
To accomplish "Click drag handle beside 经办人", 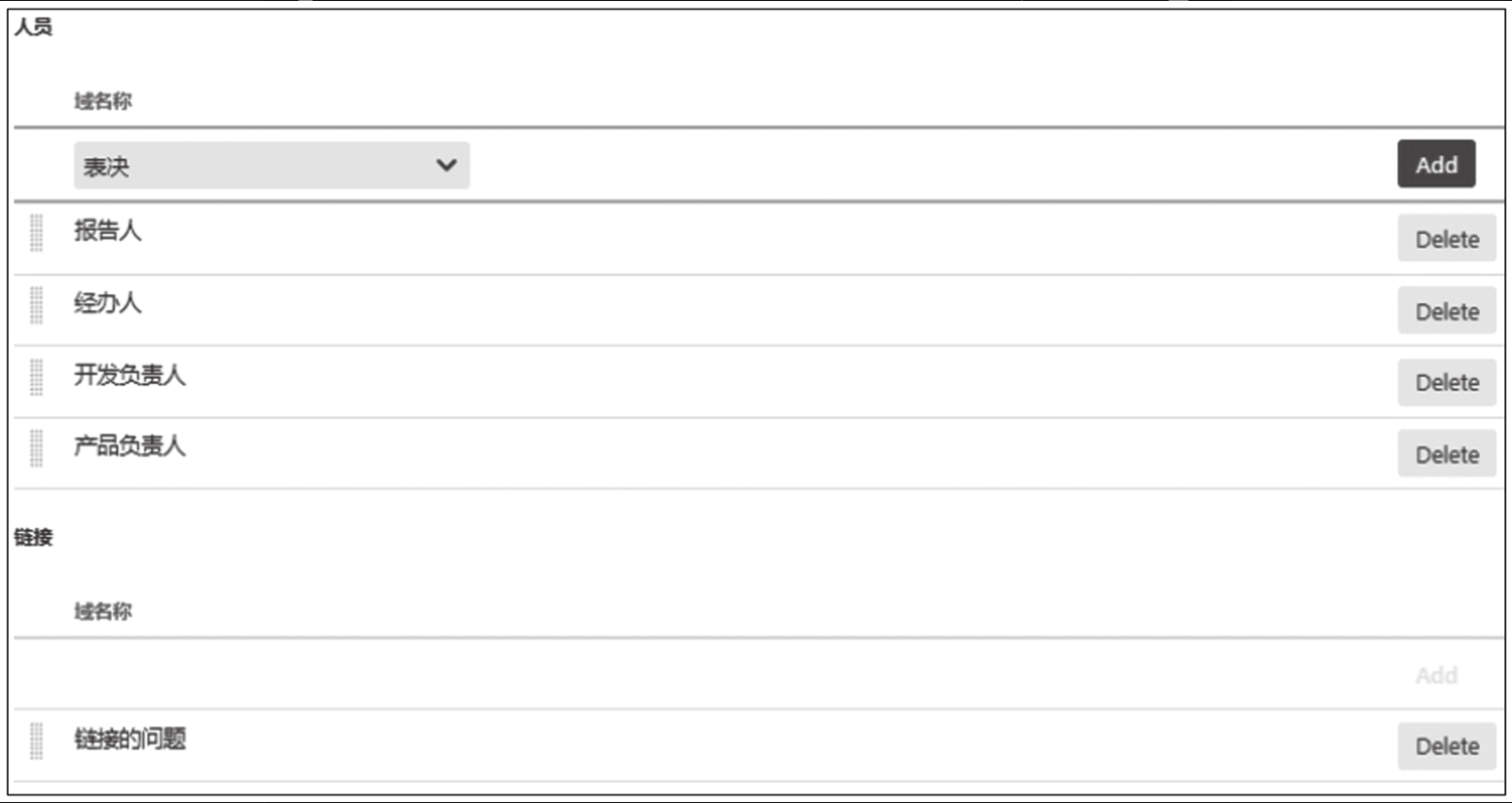I will tap(37, 305).
